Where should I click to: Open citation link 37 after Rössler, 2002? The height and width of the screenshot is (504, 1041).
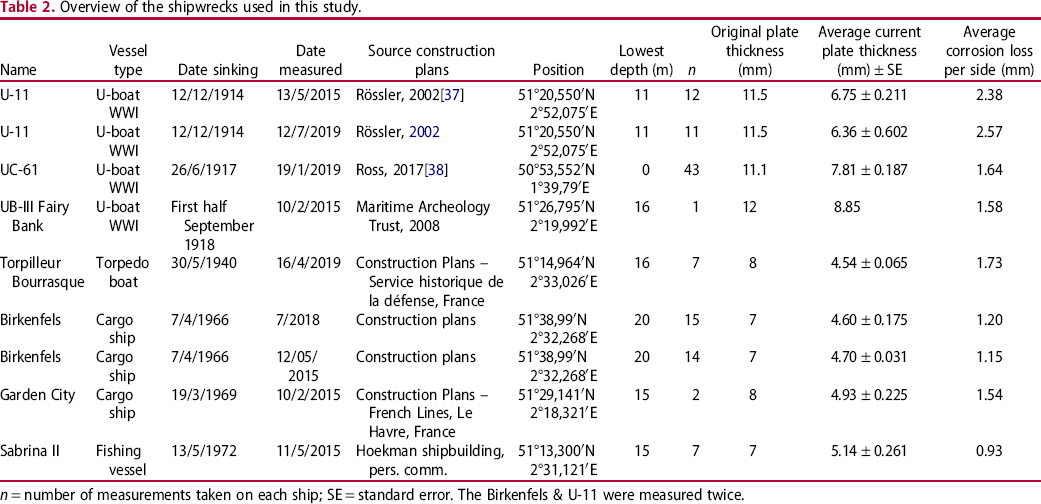coord(457,96)
